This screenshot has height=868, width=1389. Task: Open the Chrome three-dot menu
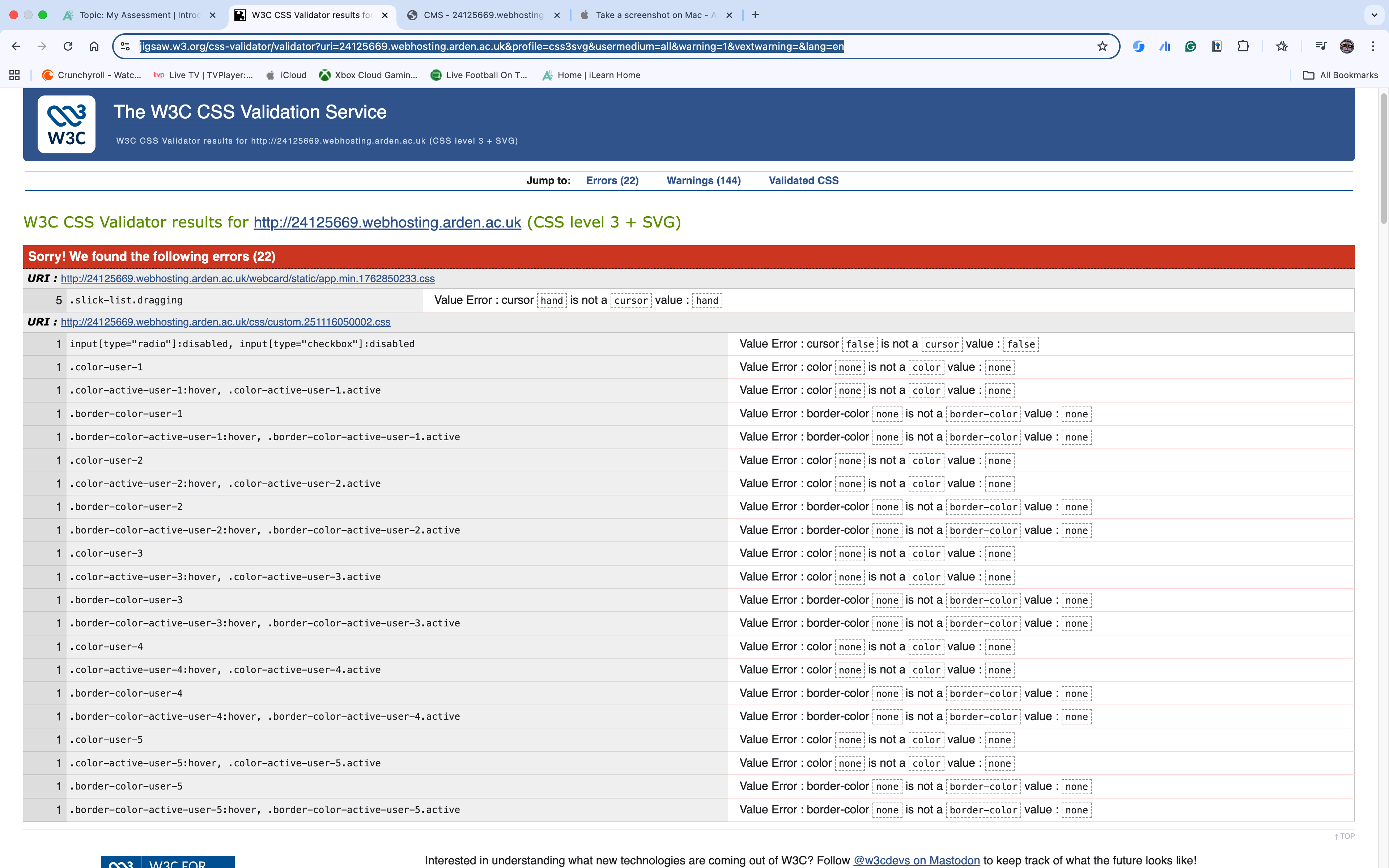click(x=1372, y=46)
